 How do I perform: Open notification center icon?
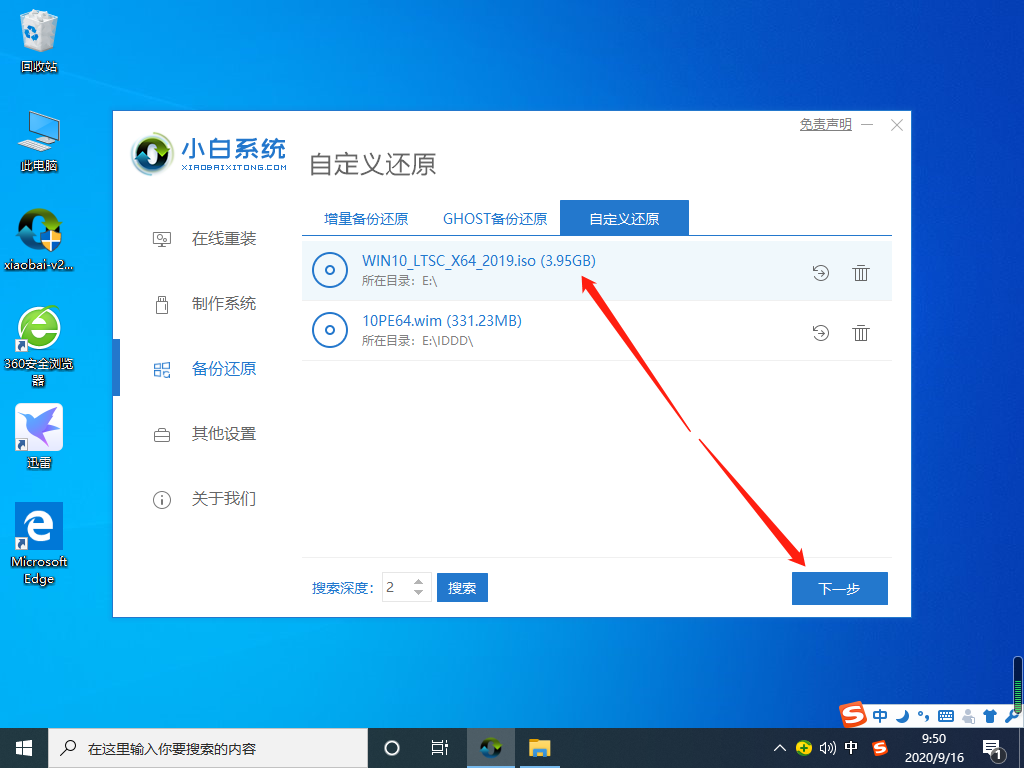(x=993, y=750)
